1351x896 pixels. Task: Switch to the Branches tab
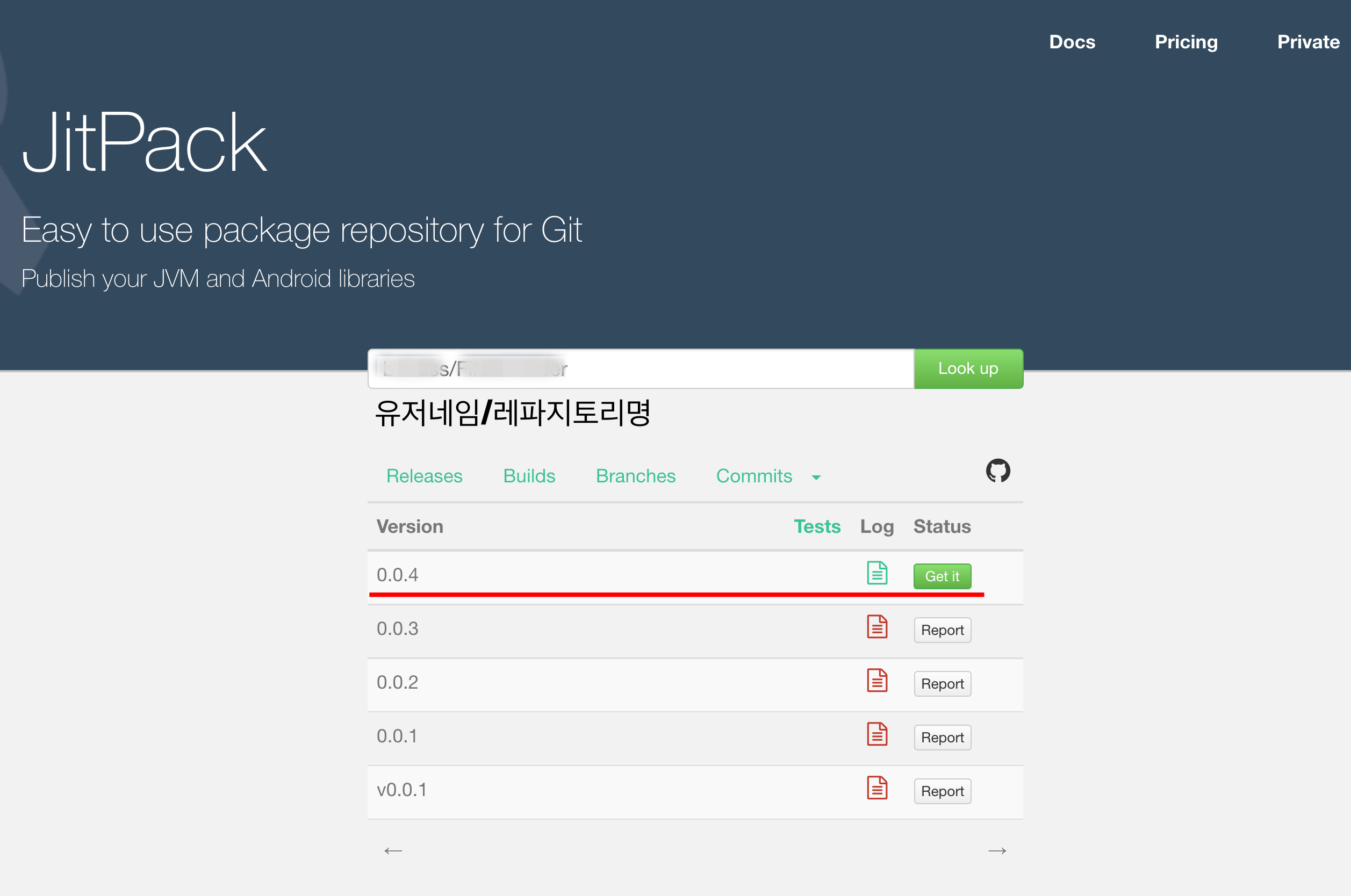point(636,476)
